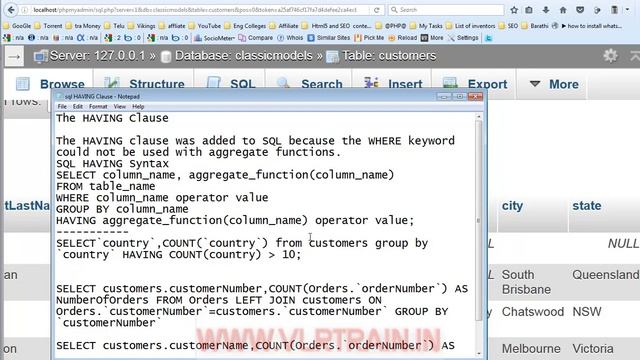Go to the Firefox Home icon
The width and height of the screenshot is (640, 360).
563,10
